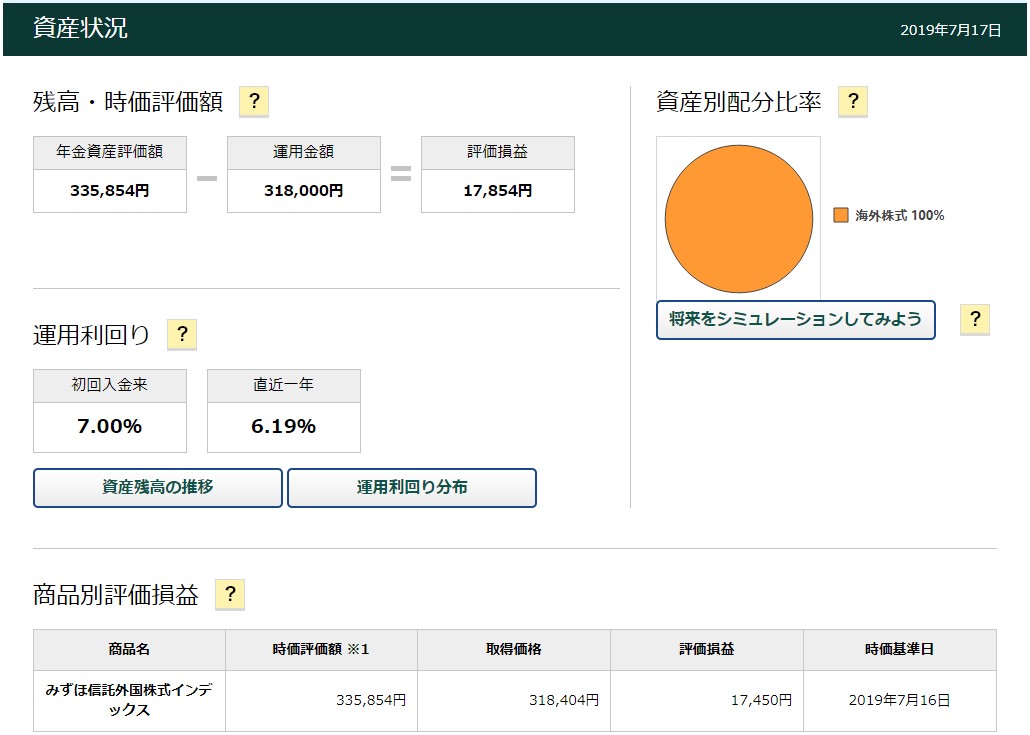The width and height of the screenshot is (1030, 735).
Task: Click the 直近一年 label
Action: coord(284,385)
